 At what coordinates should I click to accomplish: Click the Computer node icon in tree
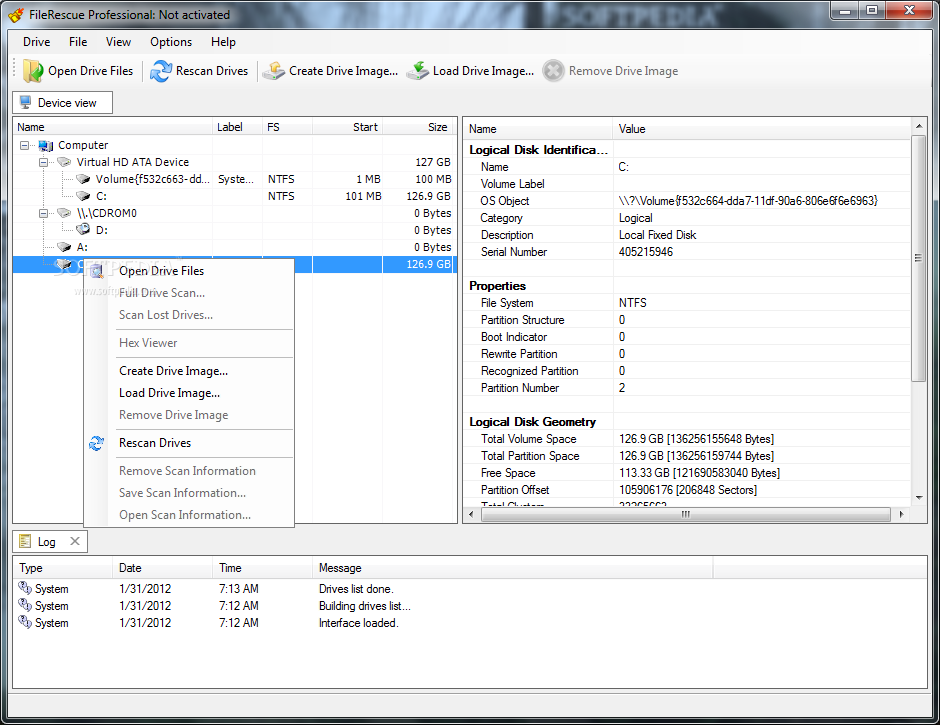46,145
